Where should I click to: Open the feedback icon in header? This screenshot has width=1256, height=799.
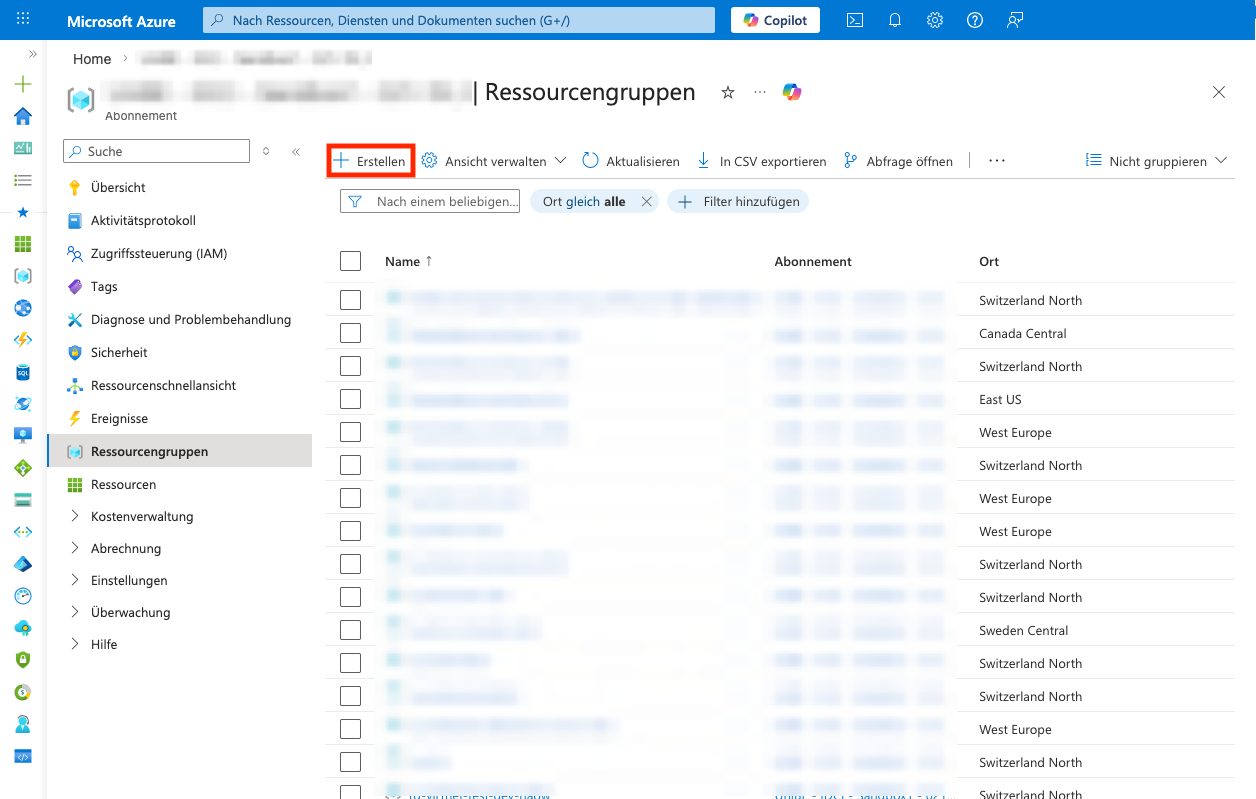(1015, 20)
